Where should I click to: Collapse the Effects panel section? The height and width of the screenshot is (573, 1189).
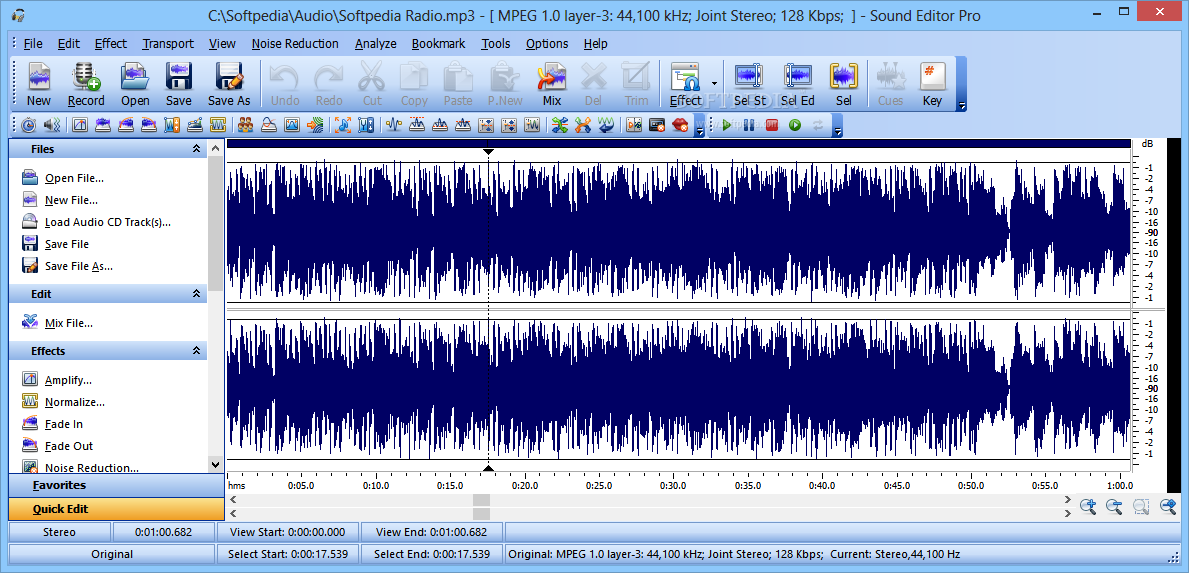click(197, 351)
